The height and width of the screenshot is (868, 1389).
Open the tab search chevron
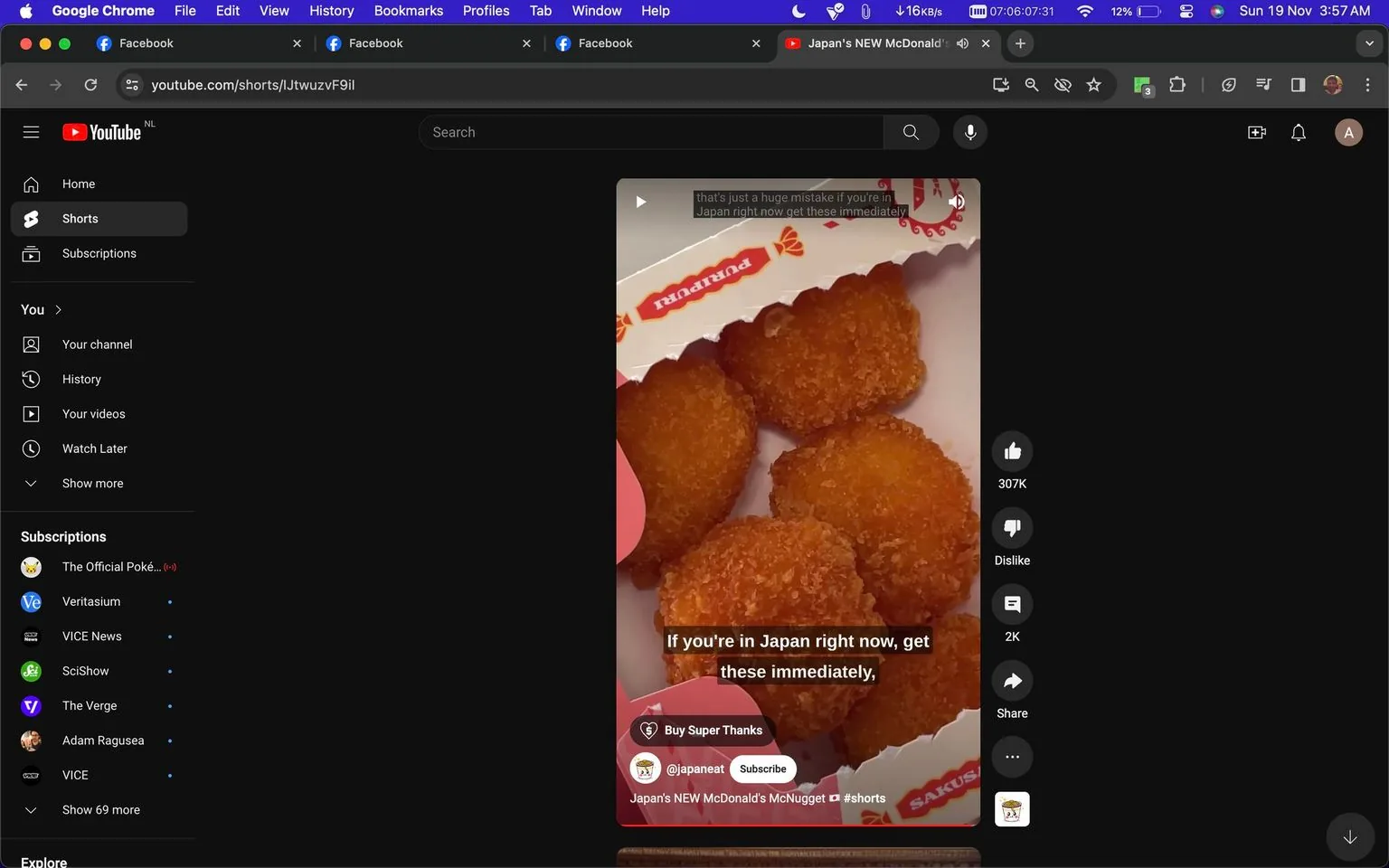(x=1368, y=42)
